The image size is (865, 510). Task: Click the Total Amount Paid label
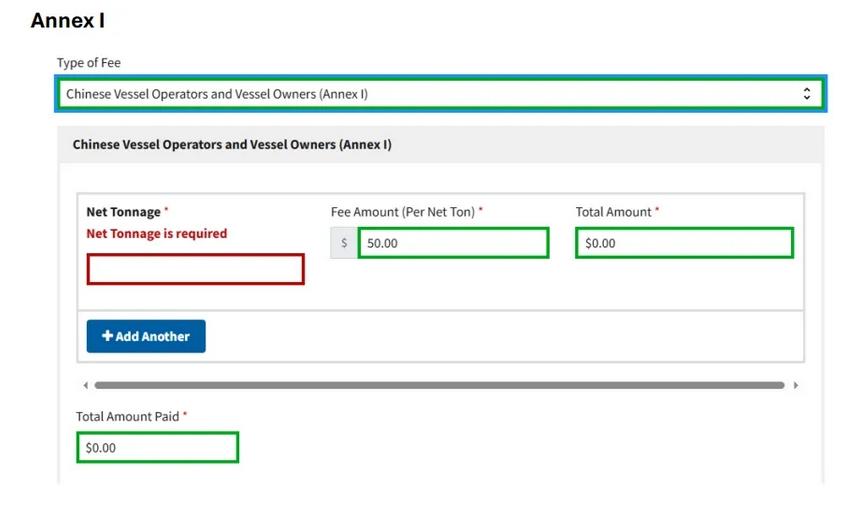127,417
